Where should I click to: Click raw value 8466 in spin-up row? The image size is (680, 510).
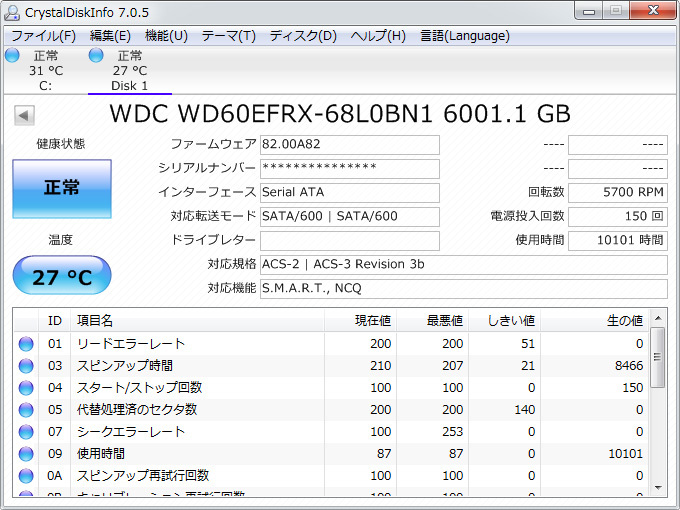629,366
